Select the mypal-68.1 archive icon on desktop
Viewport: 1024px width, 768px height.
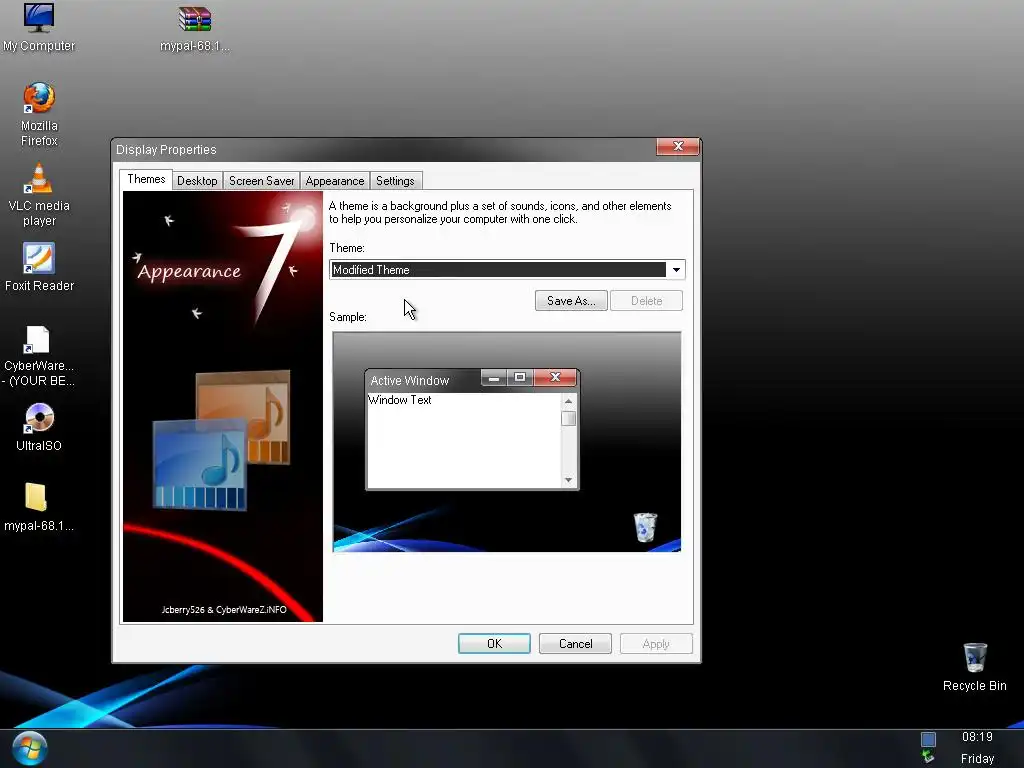pyautogui.click(x=195, y=28)
